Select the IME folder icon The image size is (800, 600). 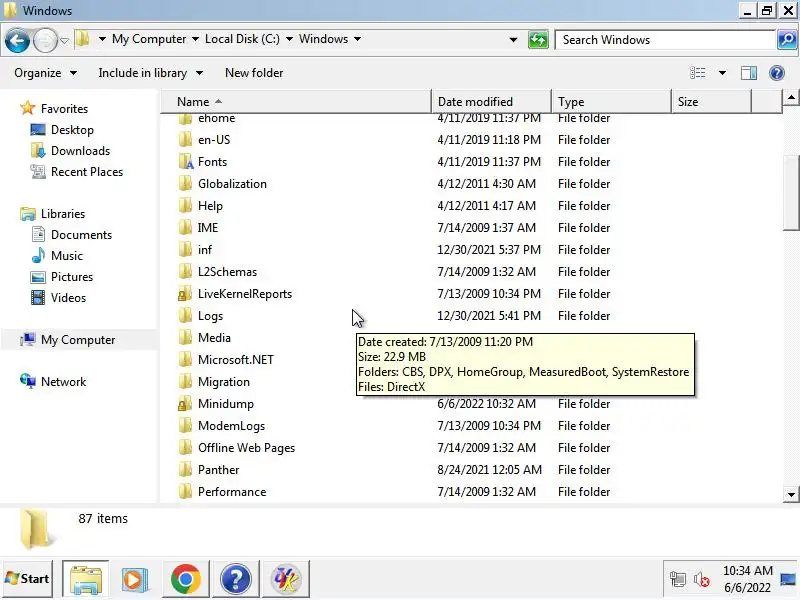(x=185, y=228)
